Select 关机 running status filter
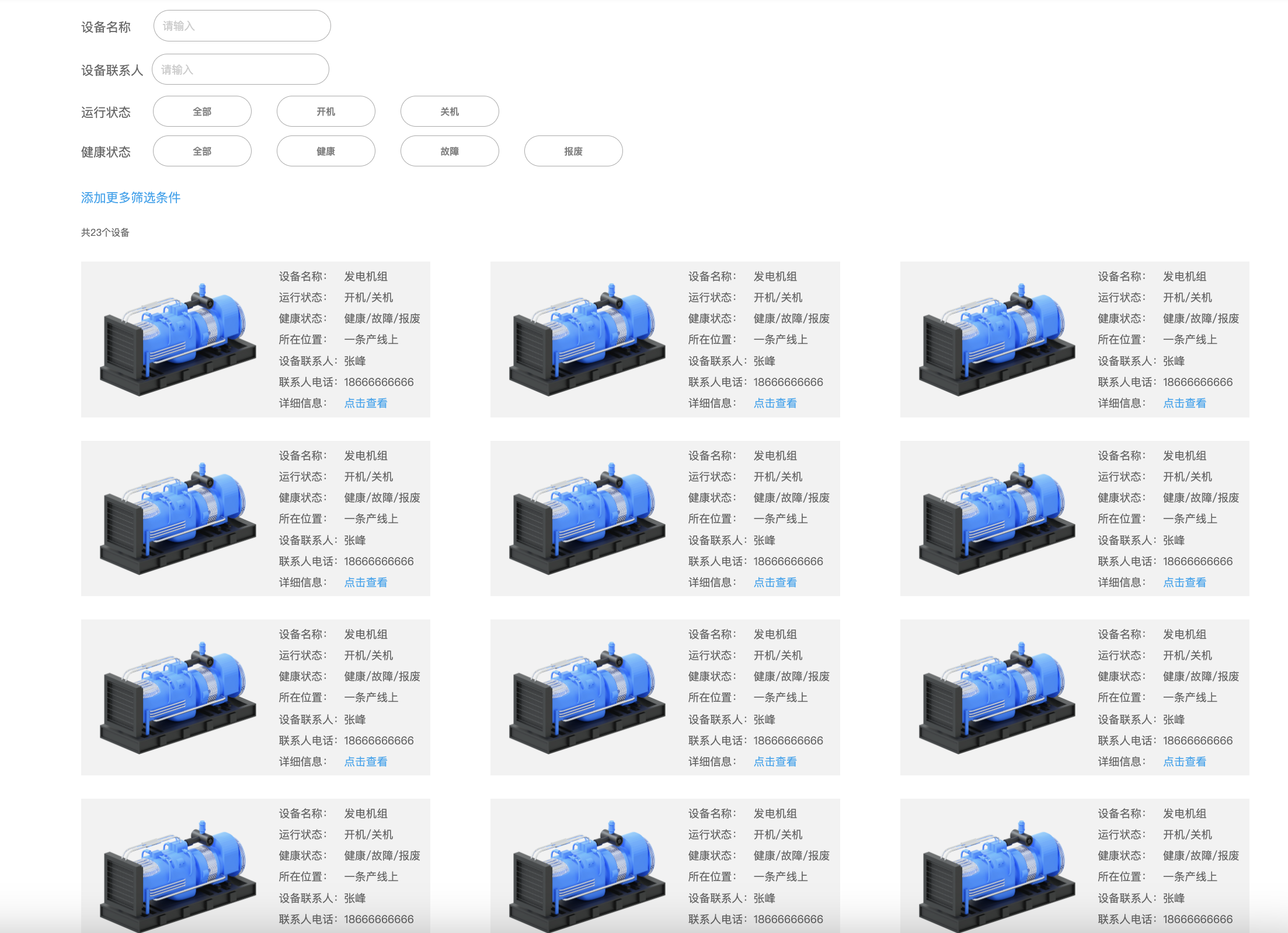Viewport: 1288px width, 933px height. point(450,112)
